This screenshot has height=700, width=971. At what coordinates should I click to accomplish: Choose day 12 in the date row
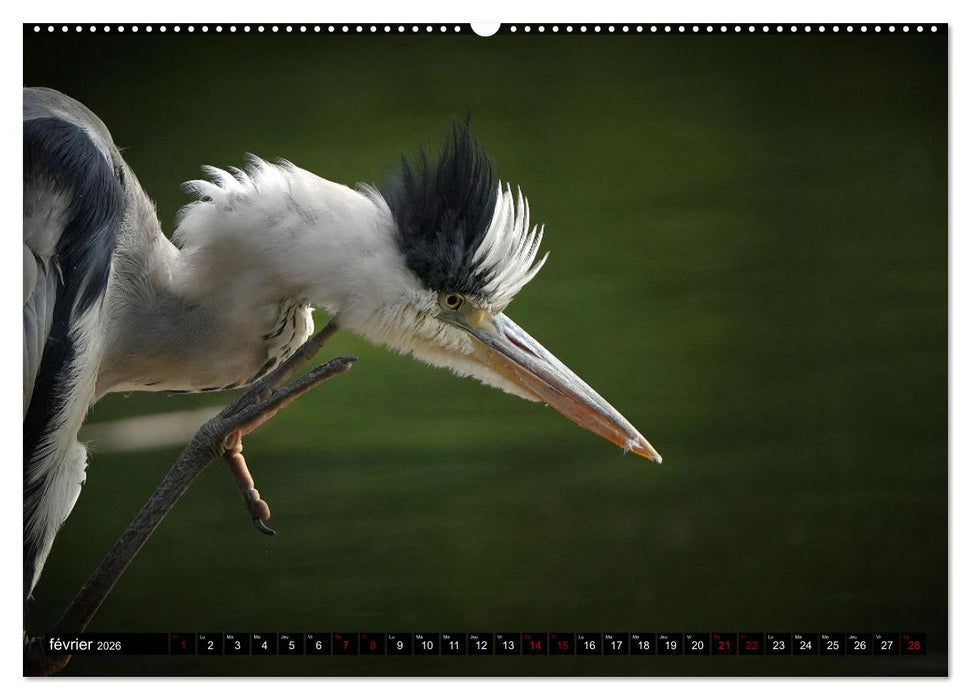(x=480, y=645)
